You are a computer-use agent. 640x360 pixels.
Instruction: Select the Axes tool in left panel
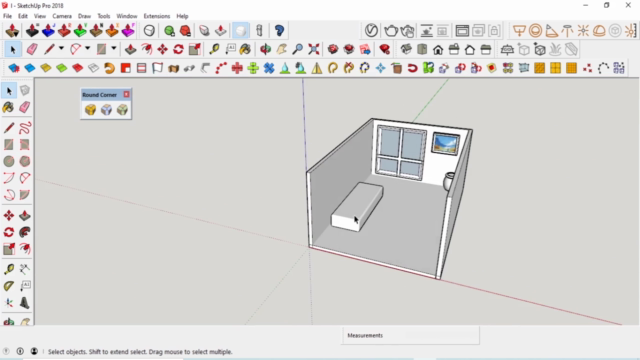click(9, 303)
